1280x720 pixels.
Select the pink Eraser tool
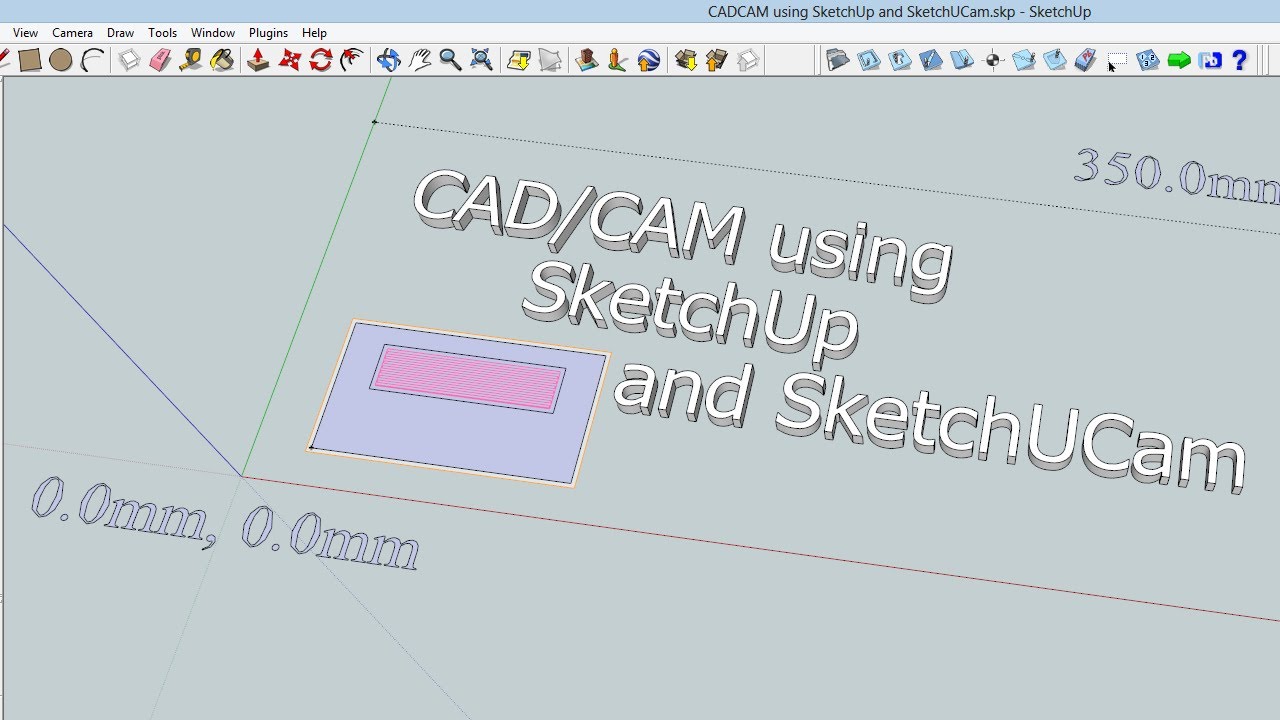(160, 60)
